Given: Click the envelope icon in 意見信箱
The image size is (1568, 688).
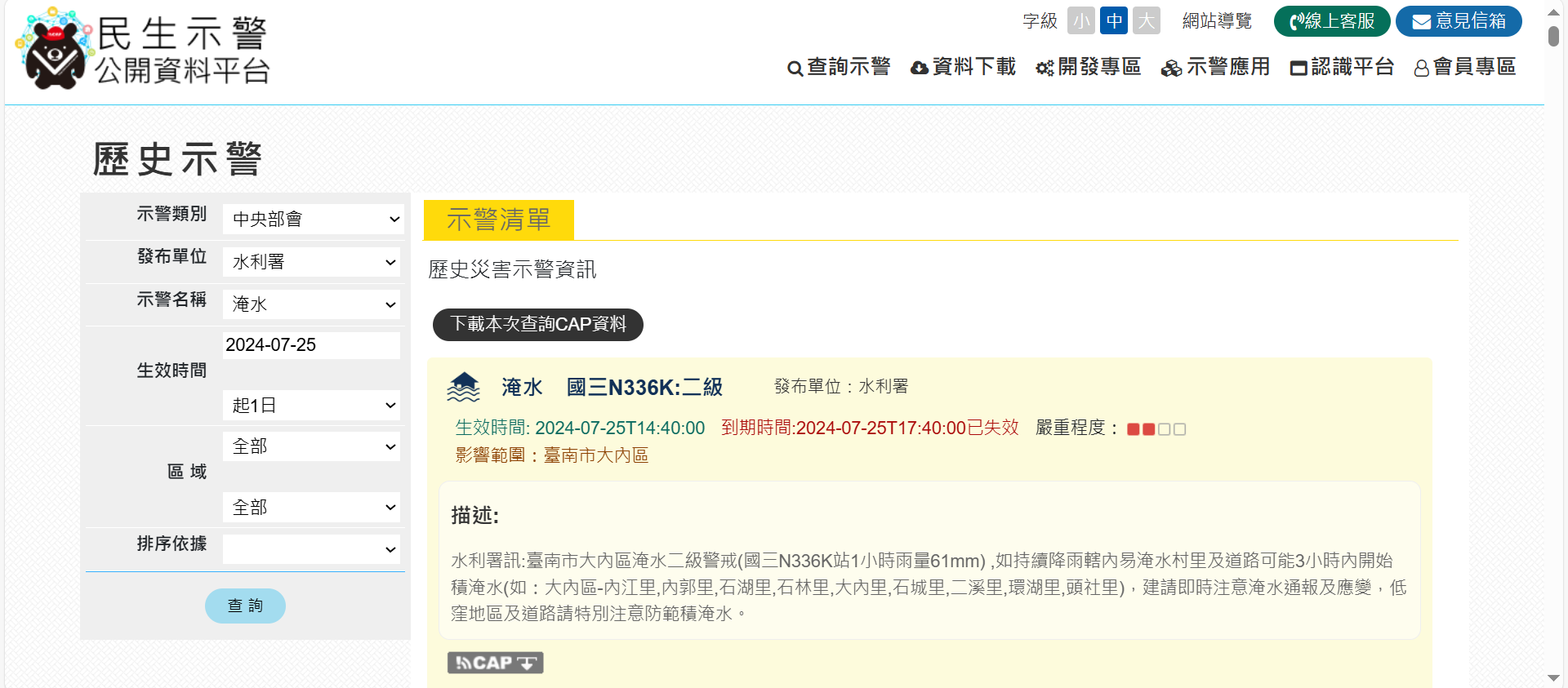Looking at the screenshot, I should coord(1422,22).
